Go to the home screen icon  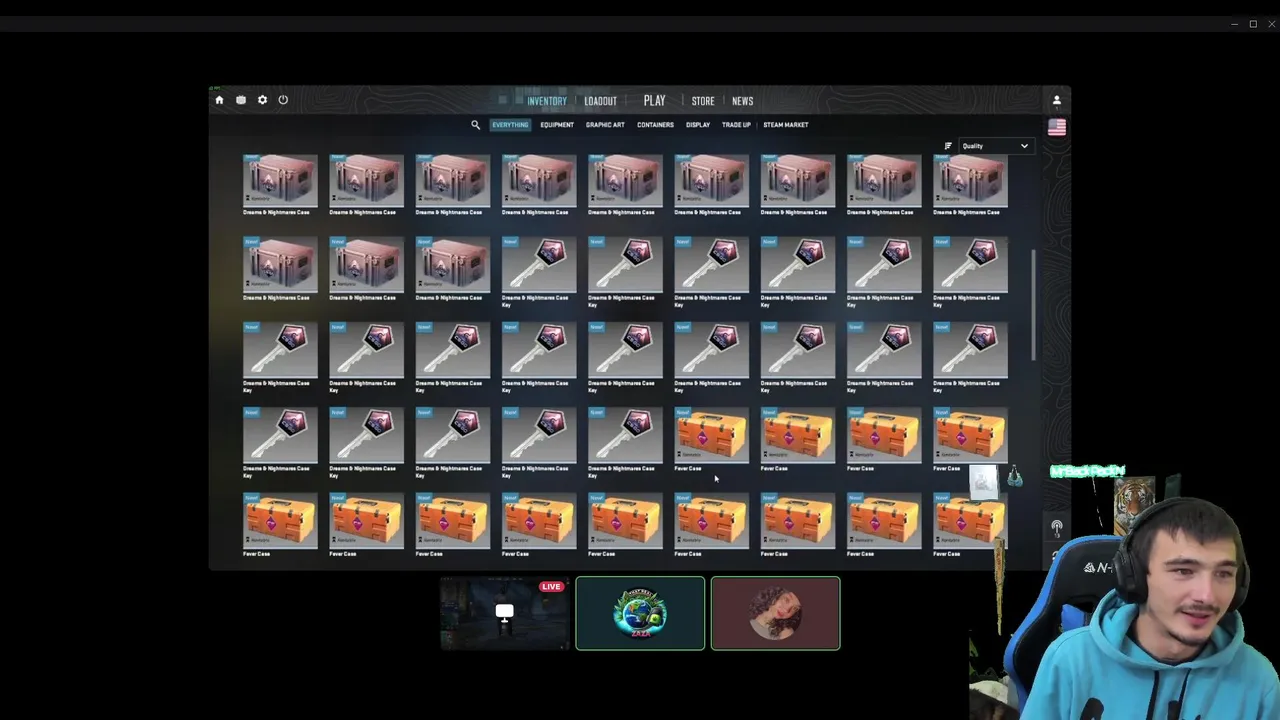219,100
